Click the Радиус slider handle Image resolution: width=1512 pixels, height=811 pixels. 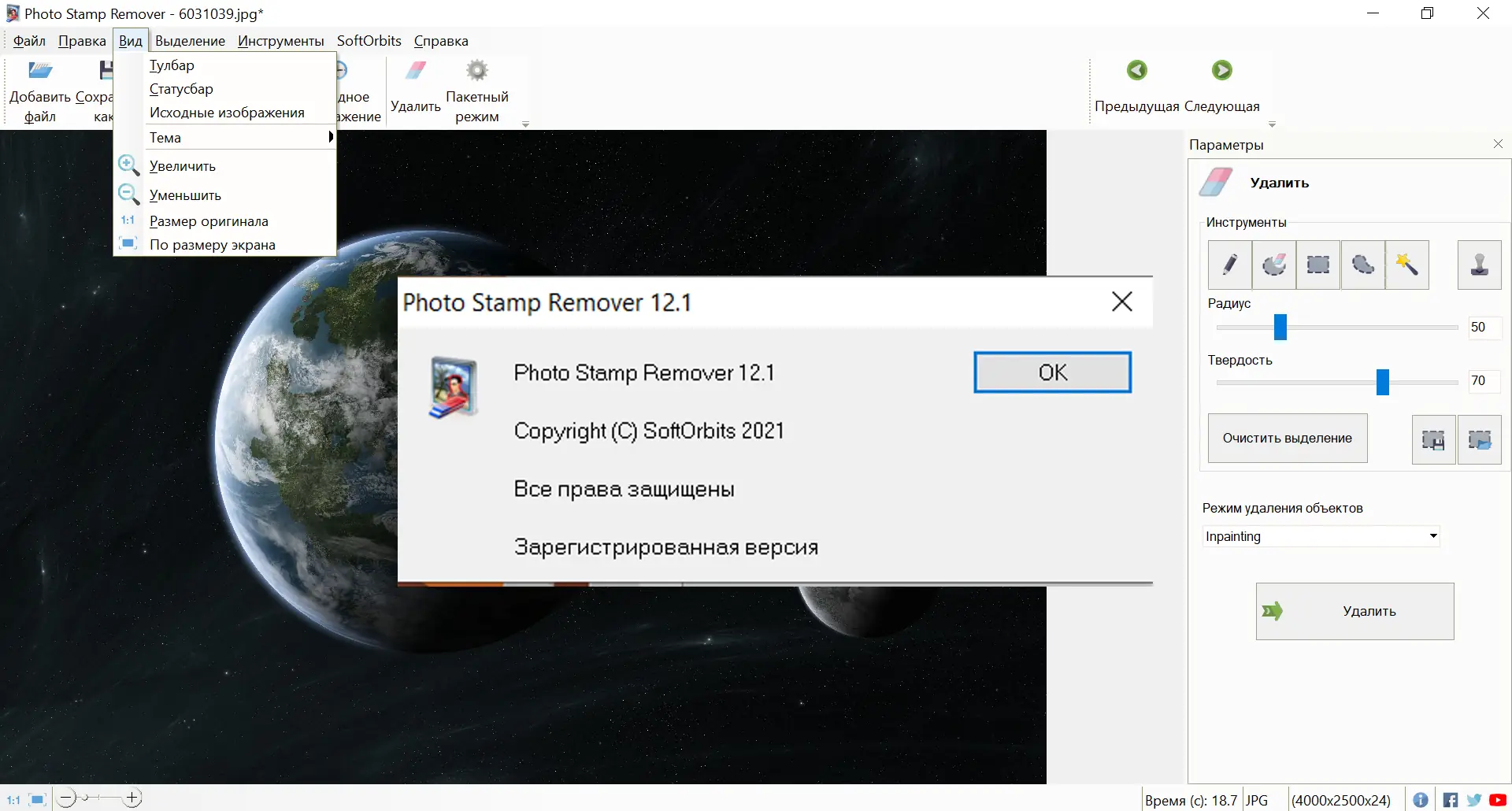pos(1280,327)
